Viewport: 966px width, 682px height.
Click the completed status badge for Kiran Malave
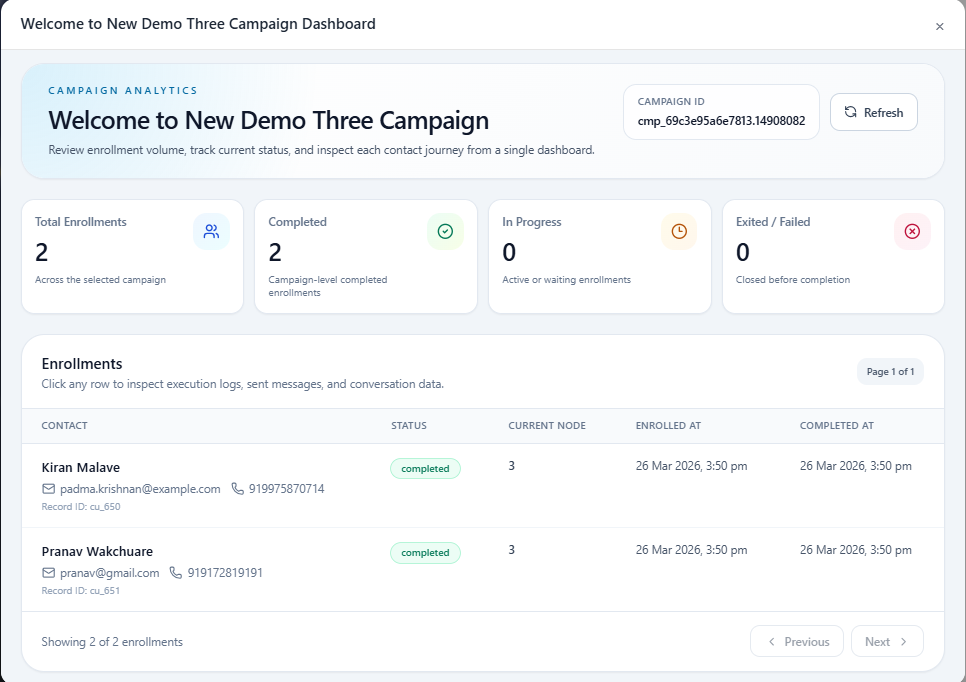(425, 469)
